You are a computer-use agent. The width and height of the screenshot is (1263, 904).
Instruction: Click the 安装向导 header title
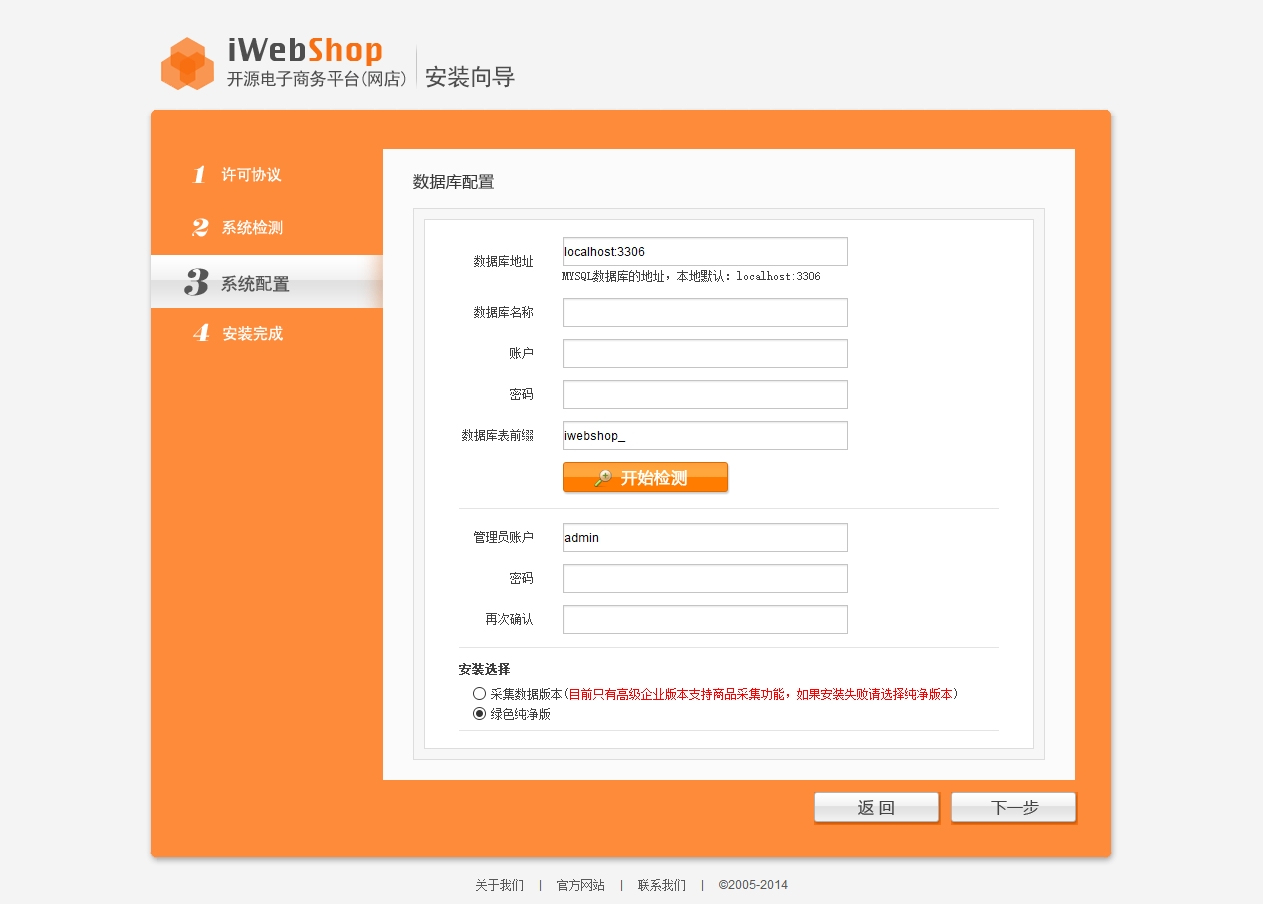pos(470,77)
